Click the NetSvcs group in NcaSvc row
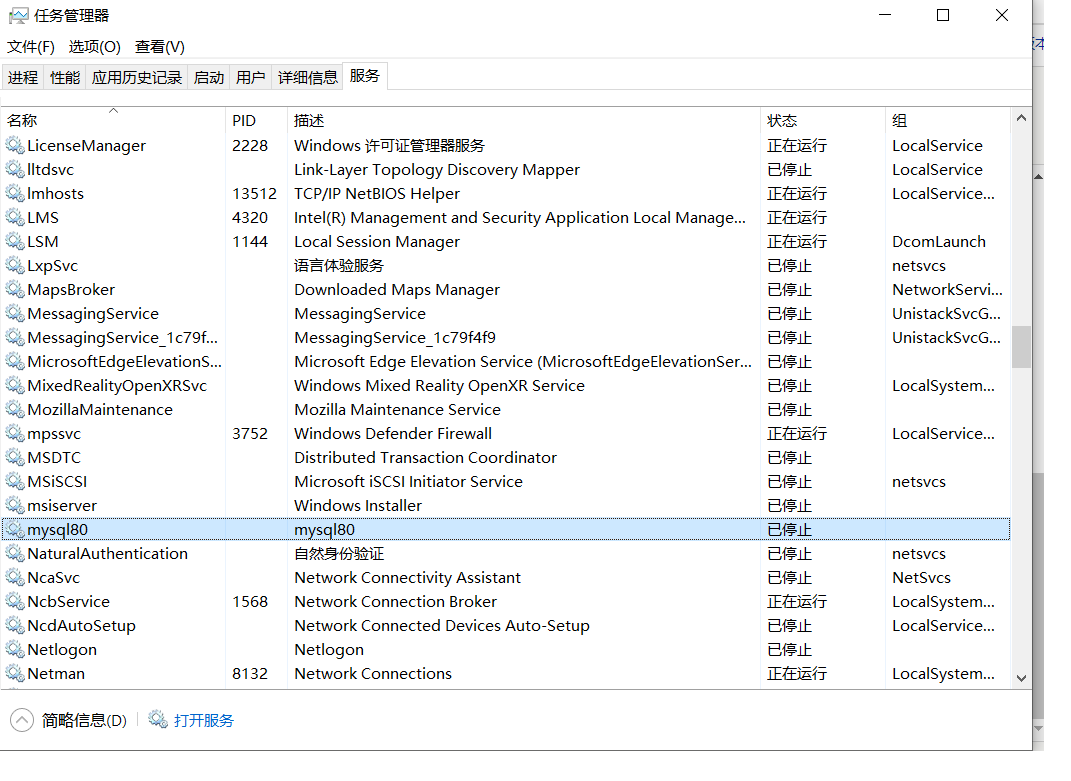 pos(921,577)
